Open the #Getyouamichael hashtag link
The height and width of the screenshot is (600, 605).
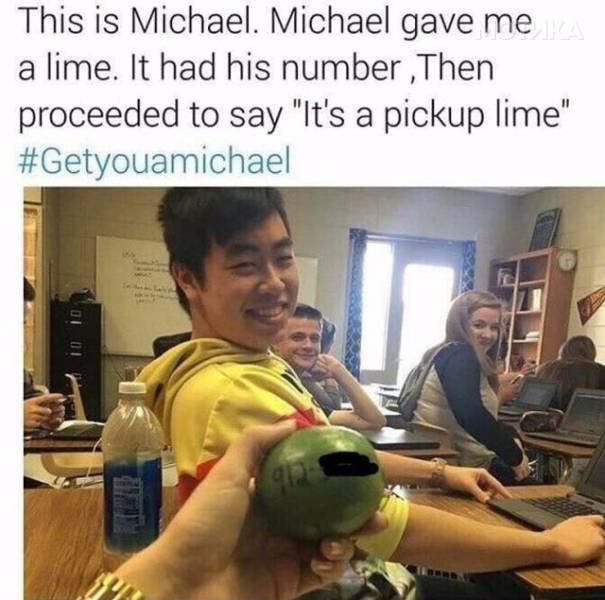(x=154, y=161)
